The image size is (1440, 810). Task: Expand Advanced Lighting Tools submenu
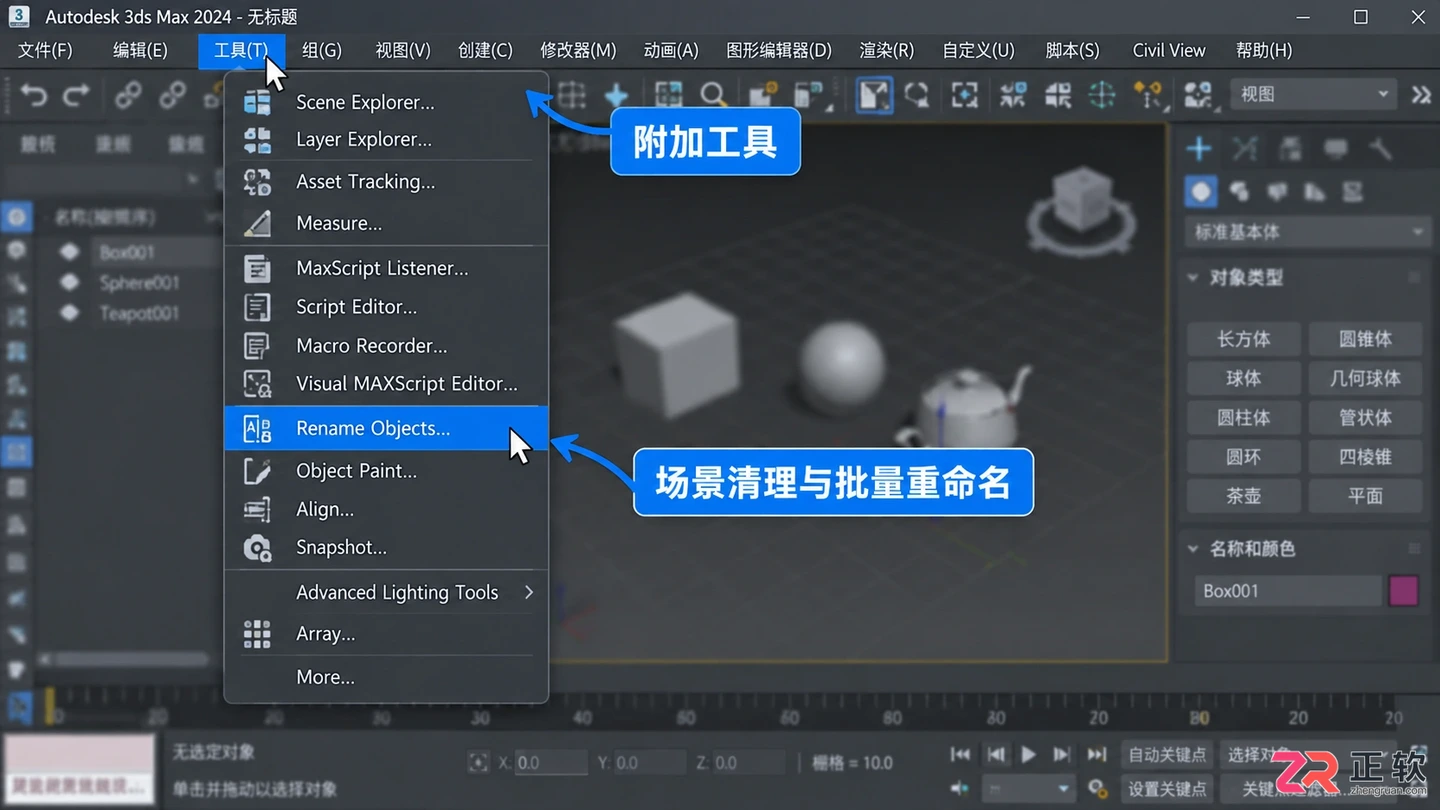tap(386, 593)
